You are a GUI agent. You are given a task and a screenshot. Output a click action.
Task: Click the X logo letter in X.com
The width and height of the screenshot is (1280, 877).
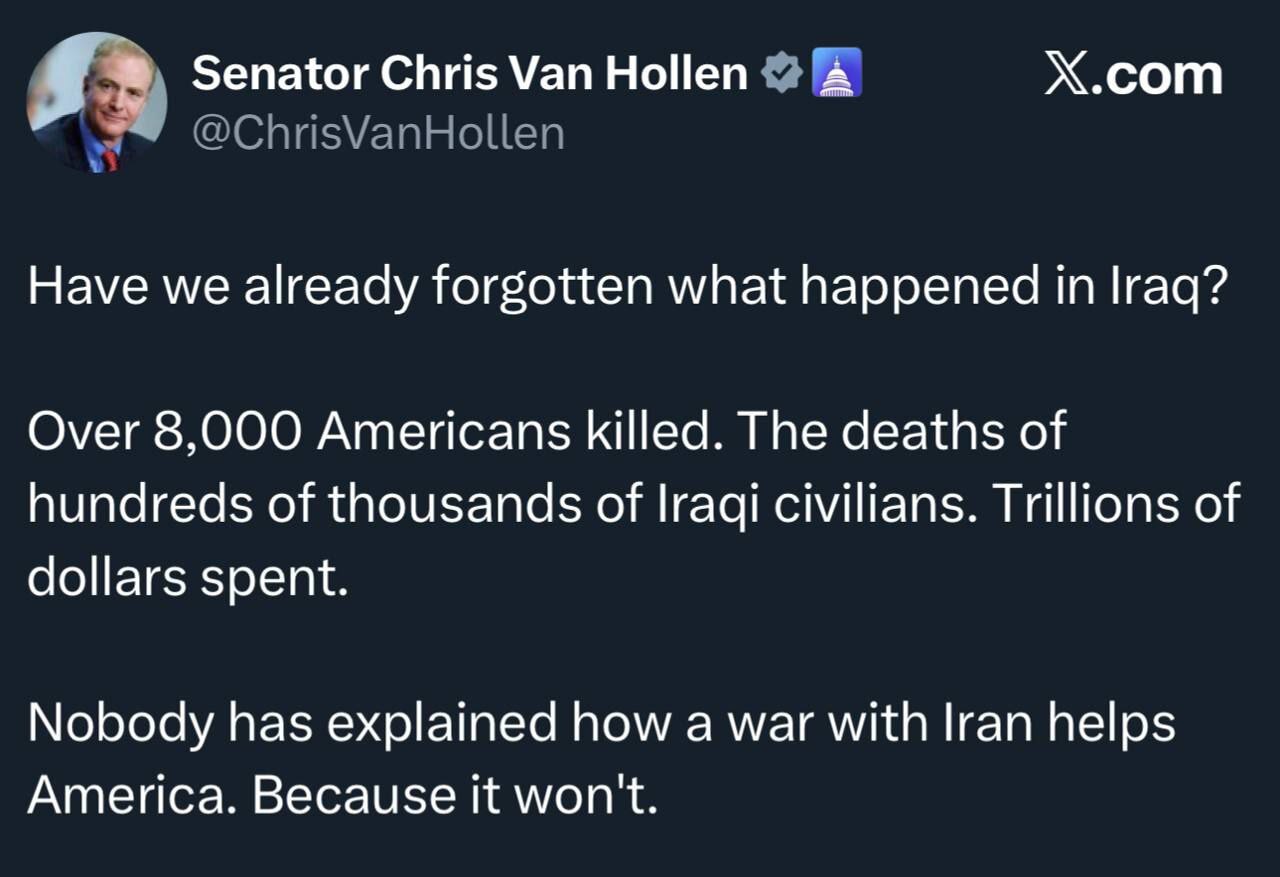[x=1066, y=76]
